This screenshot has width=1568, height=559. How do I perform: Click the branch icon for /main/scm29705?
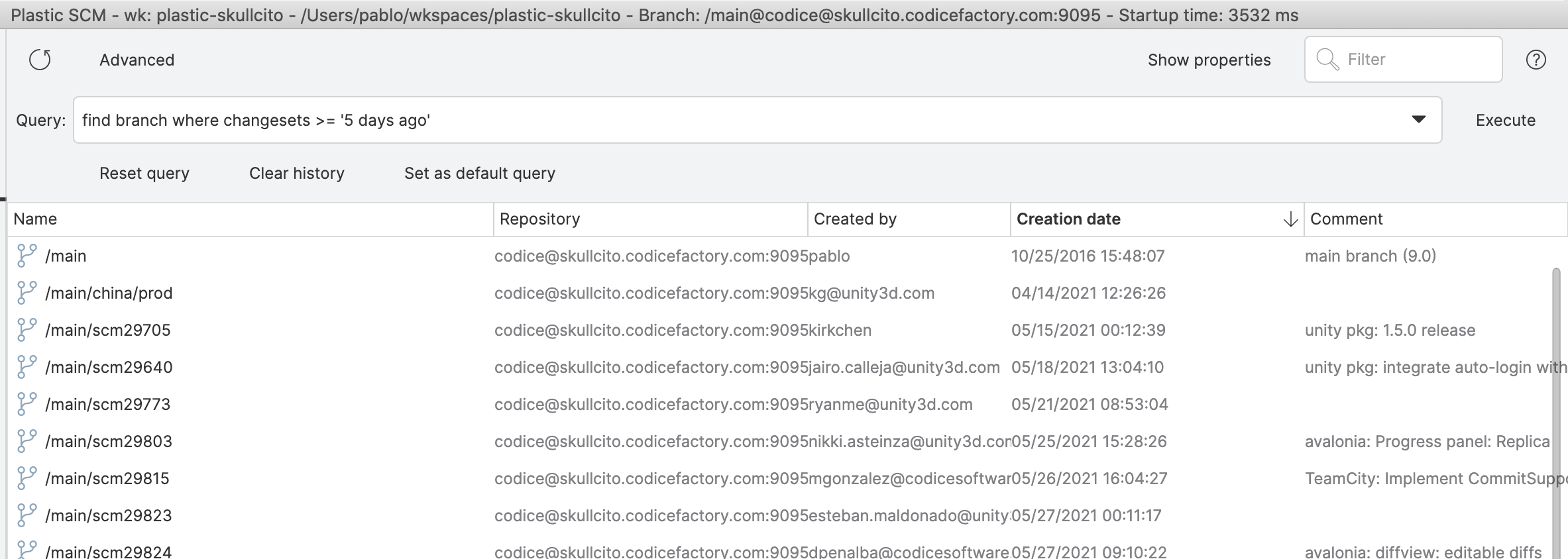(x=27, y=330)
